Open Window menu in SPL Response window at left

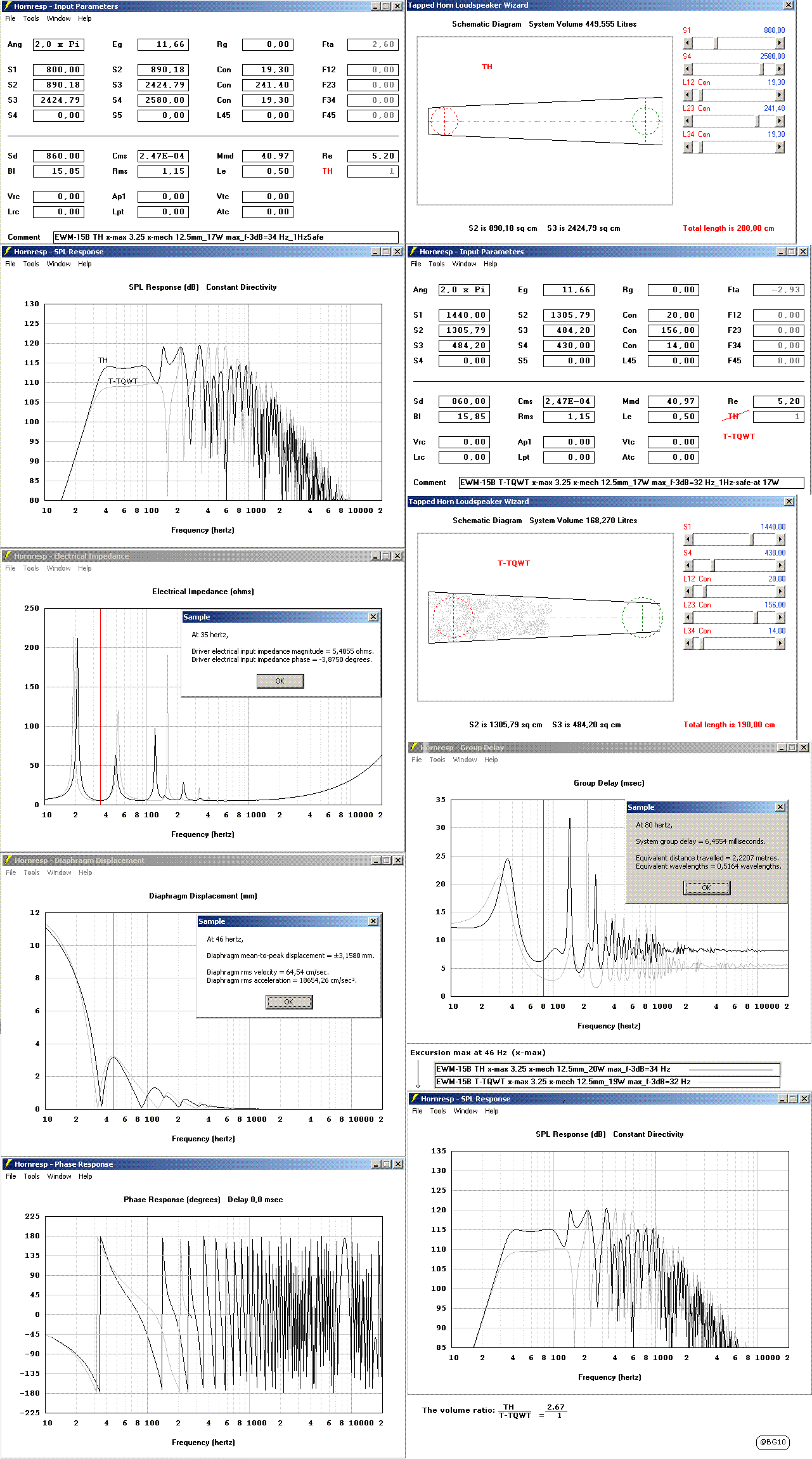(x=59, y=264)
